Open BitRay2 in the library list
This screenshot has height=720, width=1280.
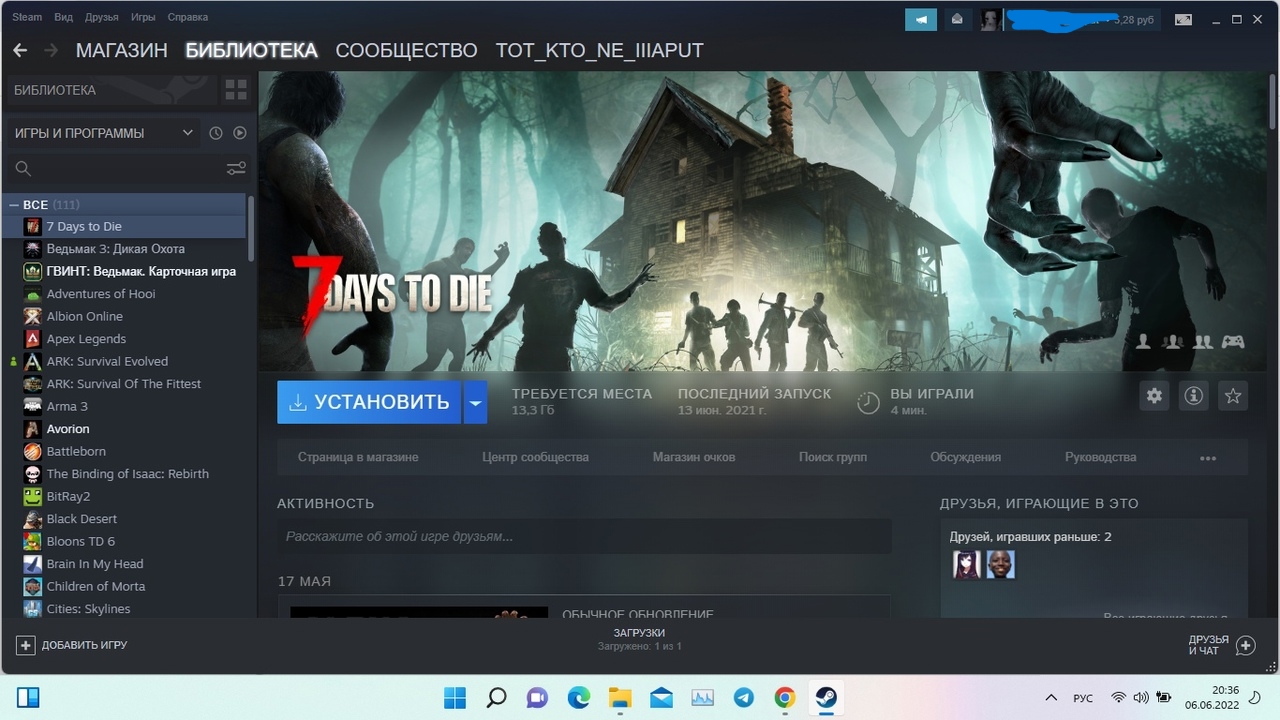click(x=125, y=496)
